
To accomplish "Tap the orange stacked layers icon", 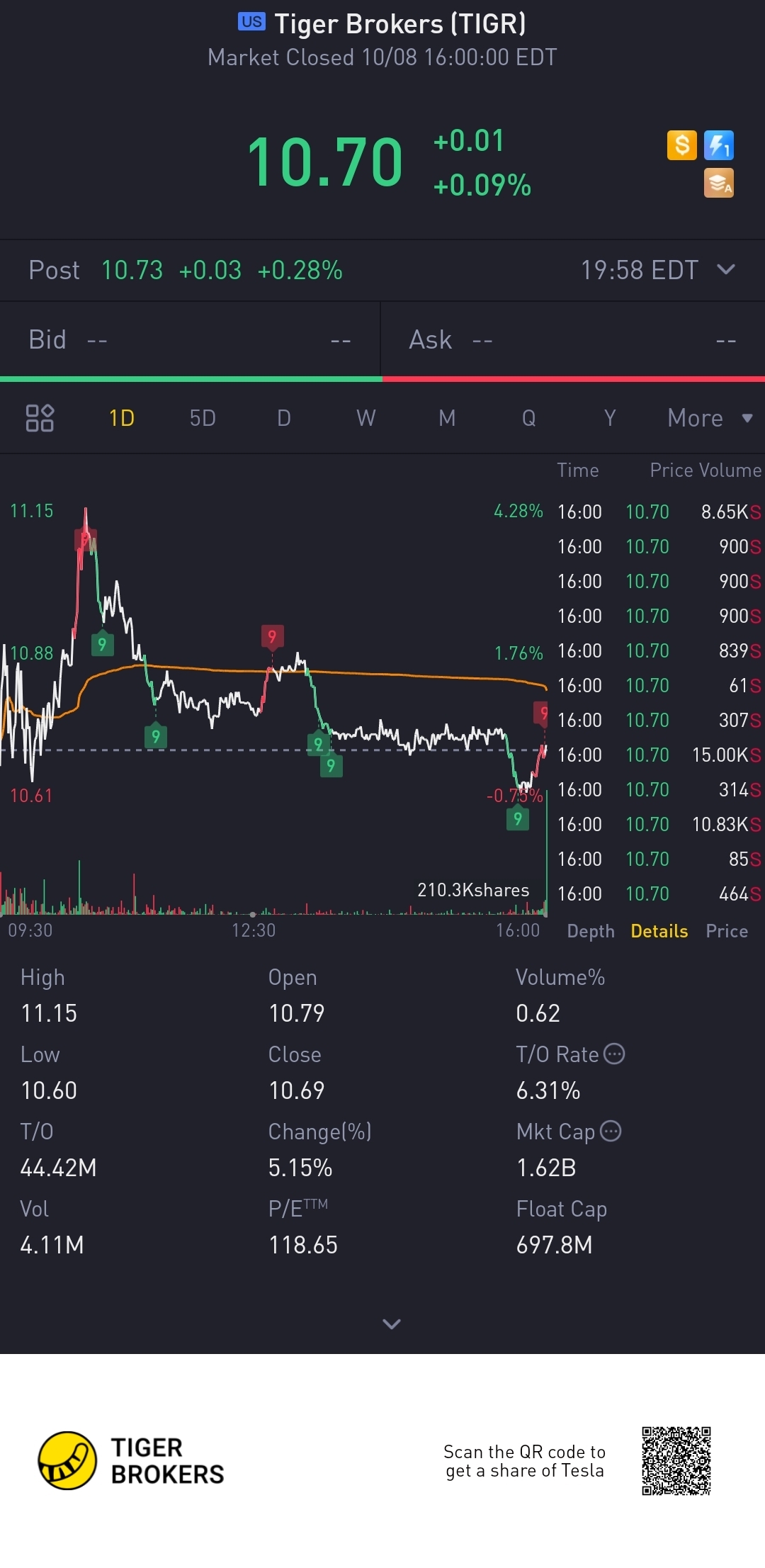I will pyautogui.click(x=719, y=183).
